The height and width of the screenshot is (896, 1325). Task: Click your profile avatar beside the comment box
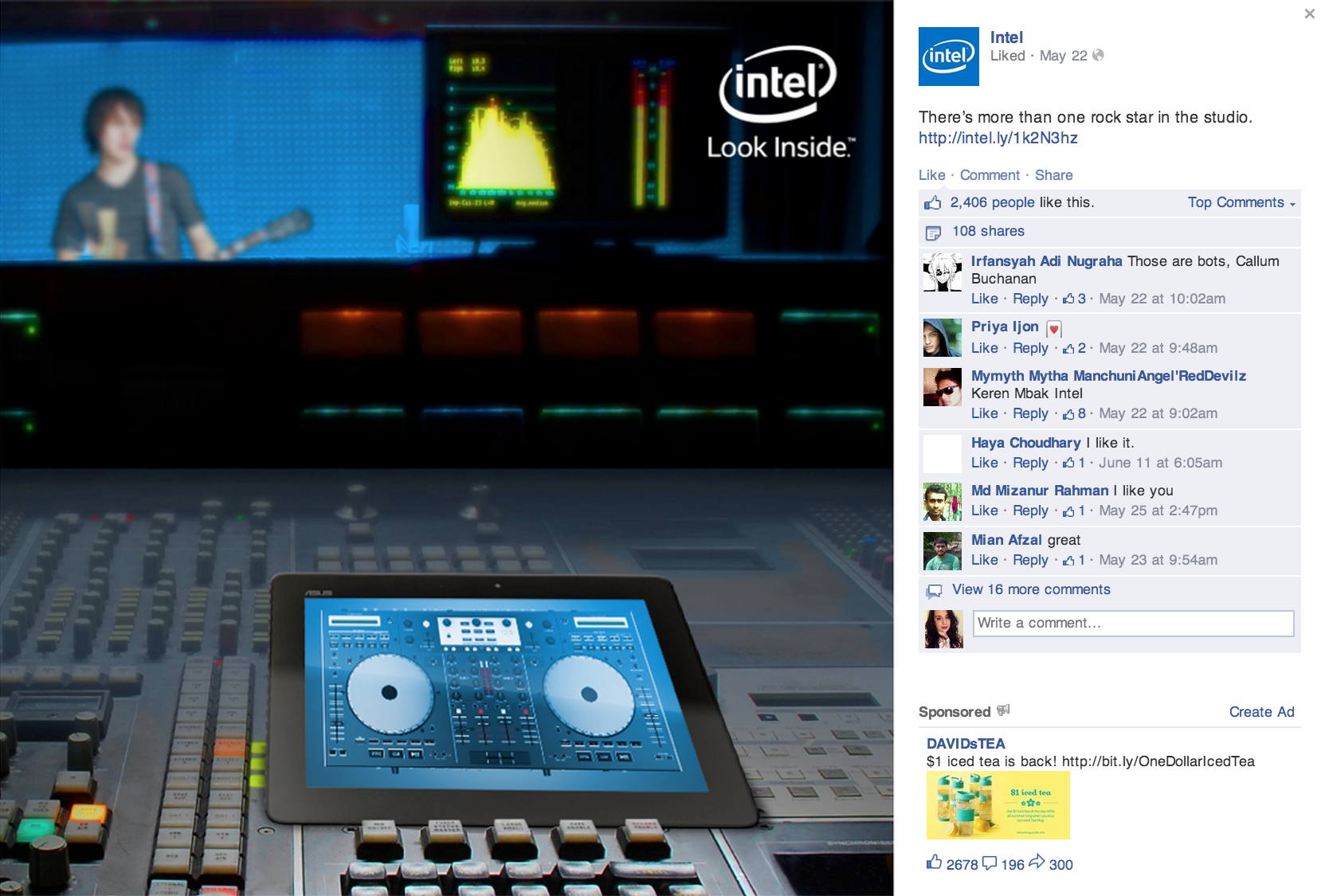pyautogui.click(x=943, y=629)
